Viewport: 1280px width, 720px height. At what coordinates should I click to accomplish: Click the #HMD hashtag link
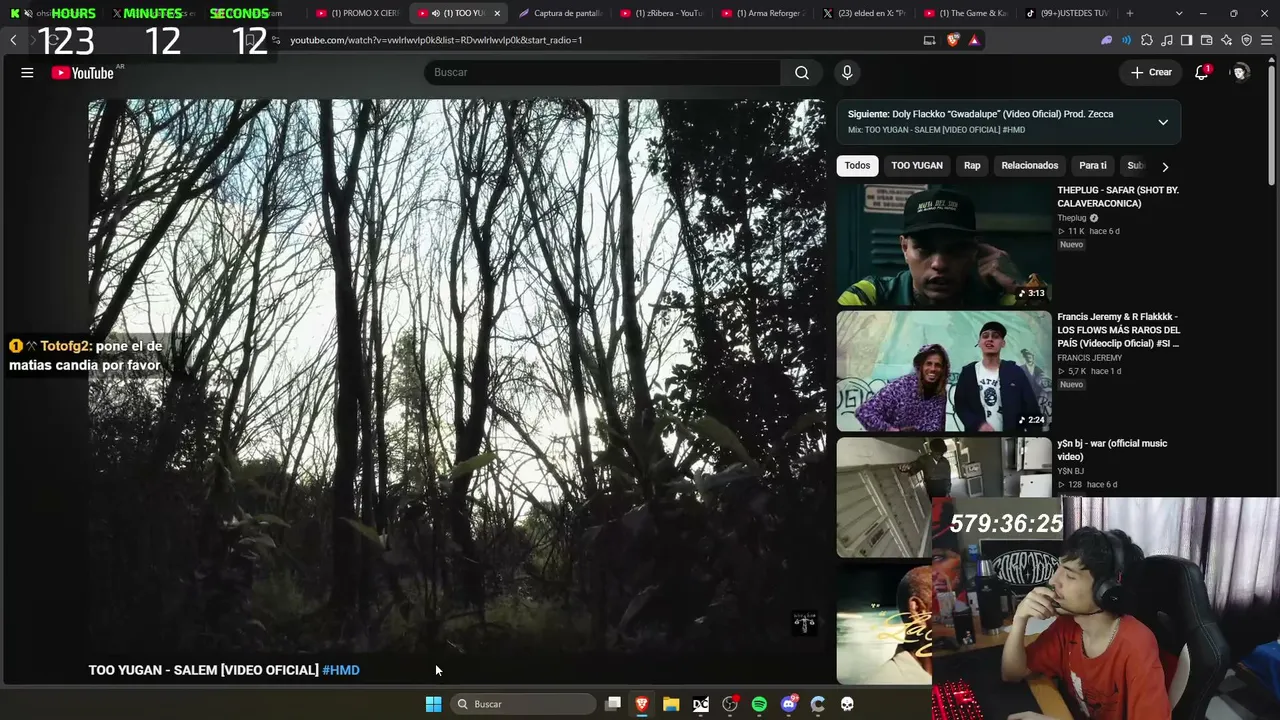[341, 670]
